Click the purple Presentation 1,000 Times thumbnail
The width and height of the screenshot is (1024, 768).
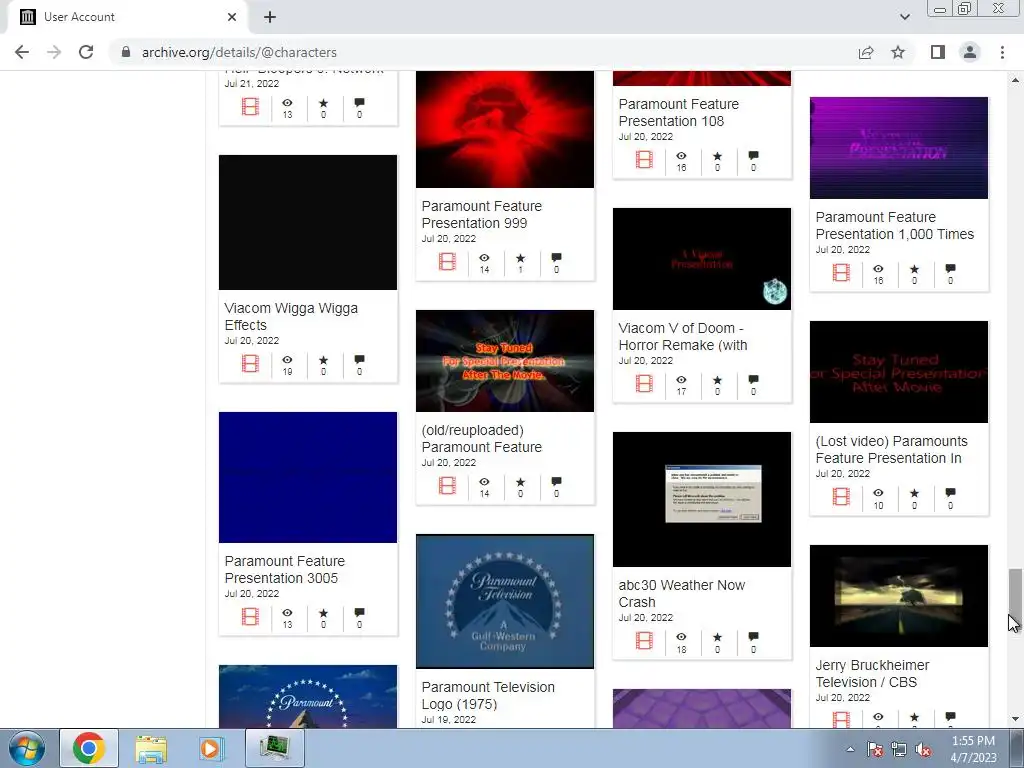point(899,148)
